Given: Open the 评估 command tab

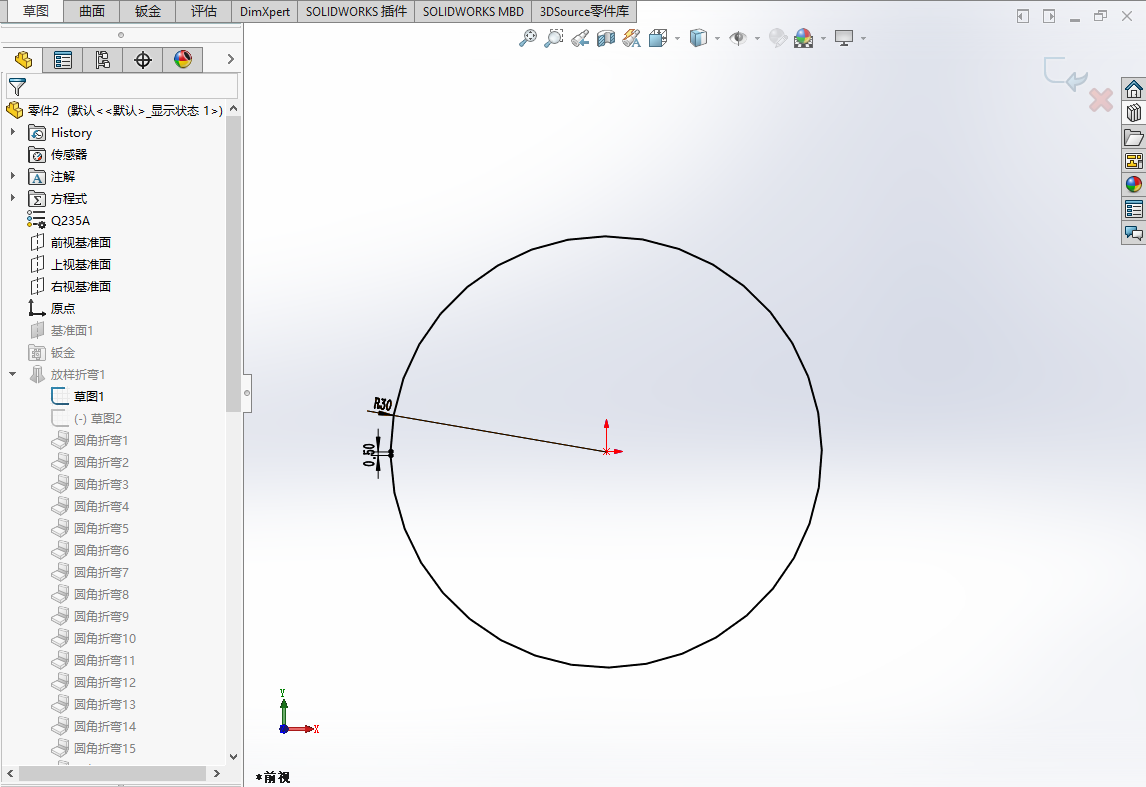Looking at the screenshot, I should point(204,11).
